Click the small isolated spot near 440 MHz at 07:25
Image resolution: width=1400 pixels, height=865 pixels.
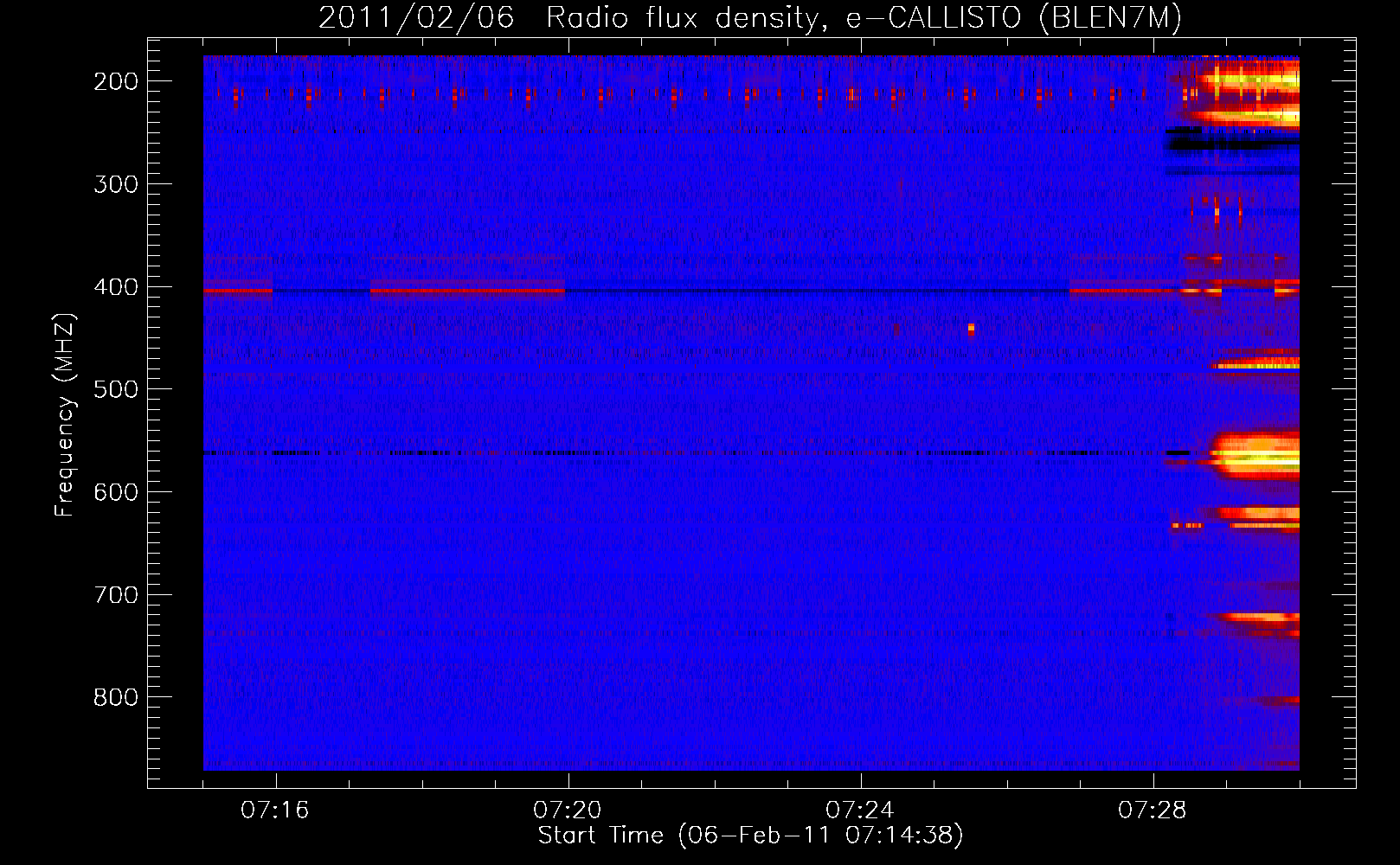pyautogui.click(x=971, y=329)
